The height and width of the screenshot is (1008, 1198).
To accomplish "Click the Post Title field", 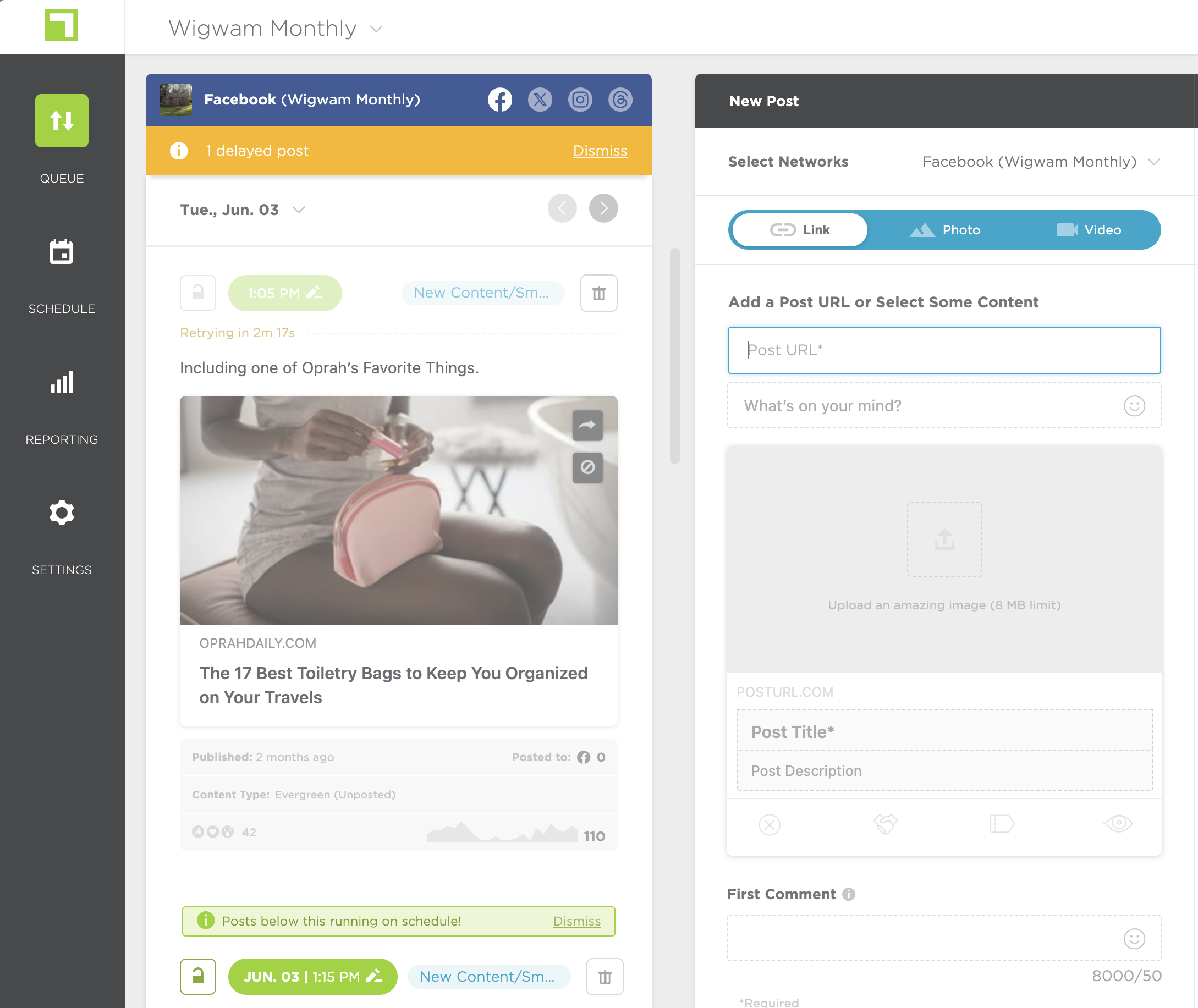I will click(x=945, y=731).
